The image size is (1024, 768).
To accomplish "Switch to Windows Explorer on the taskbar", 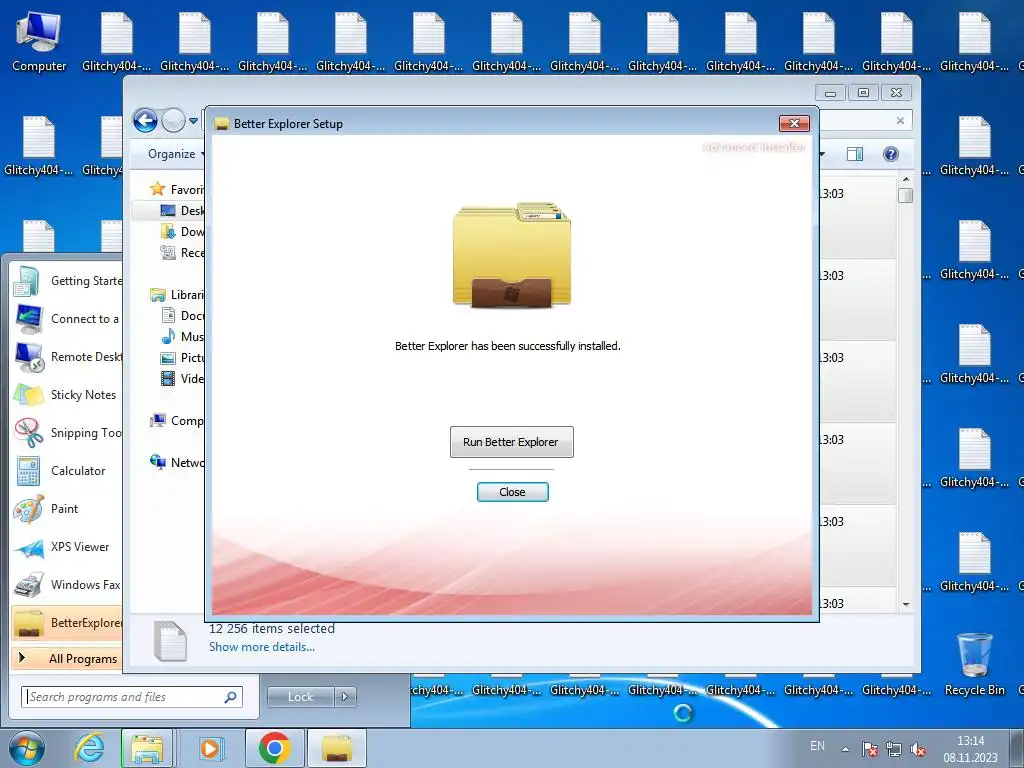I will [147, 748].
